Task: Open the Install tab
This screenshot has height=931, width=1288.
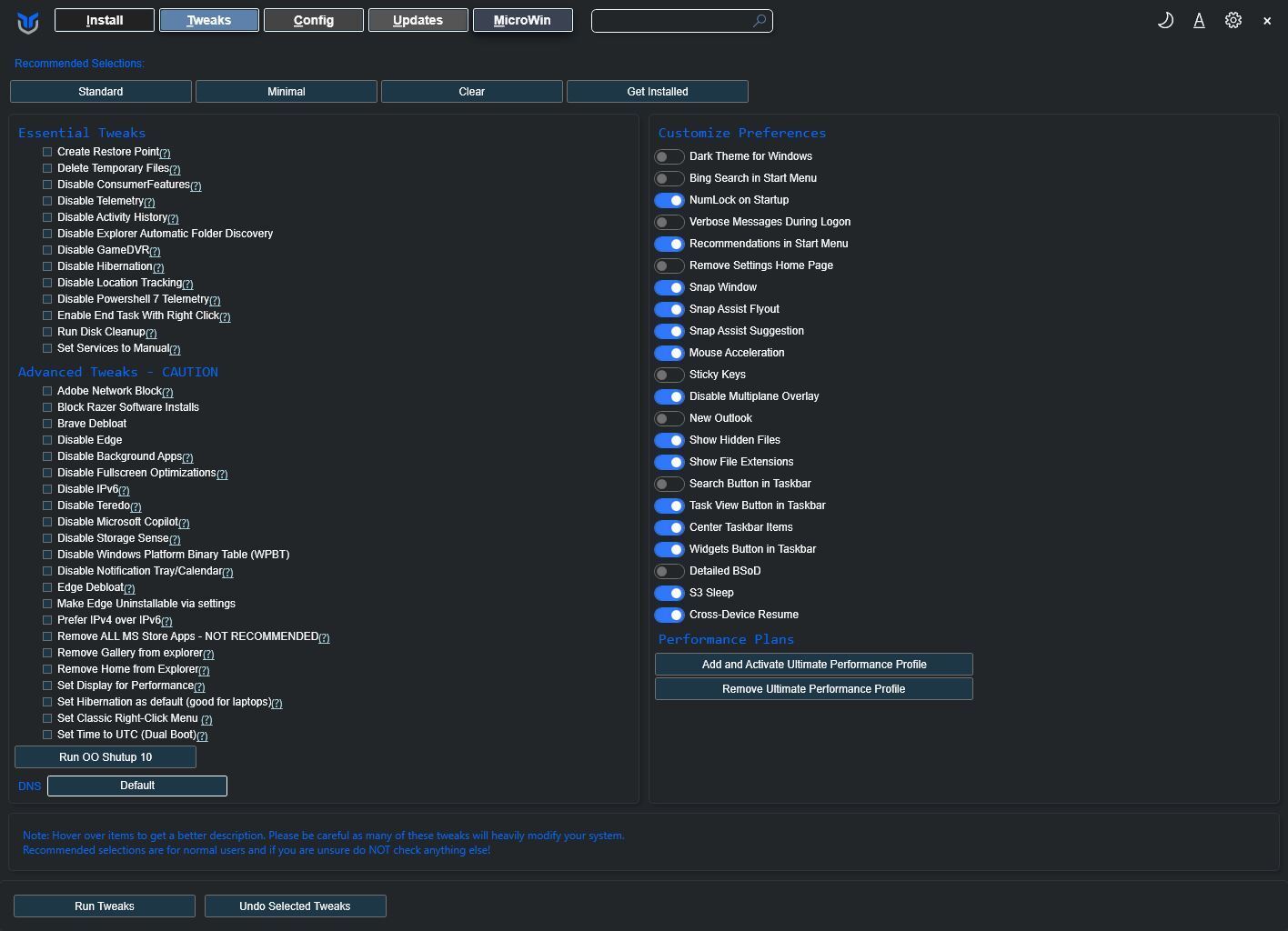Action: click(105, 20)
